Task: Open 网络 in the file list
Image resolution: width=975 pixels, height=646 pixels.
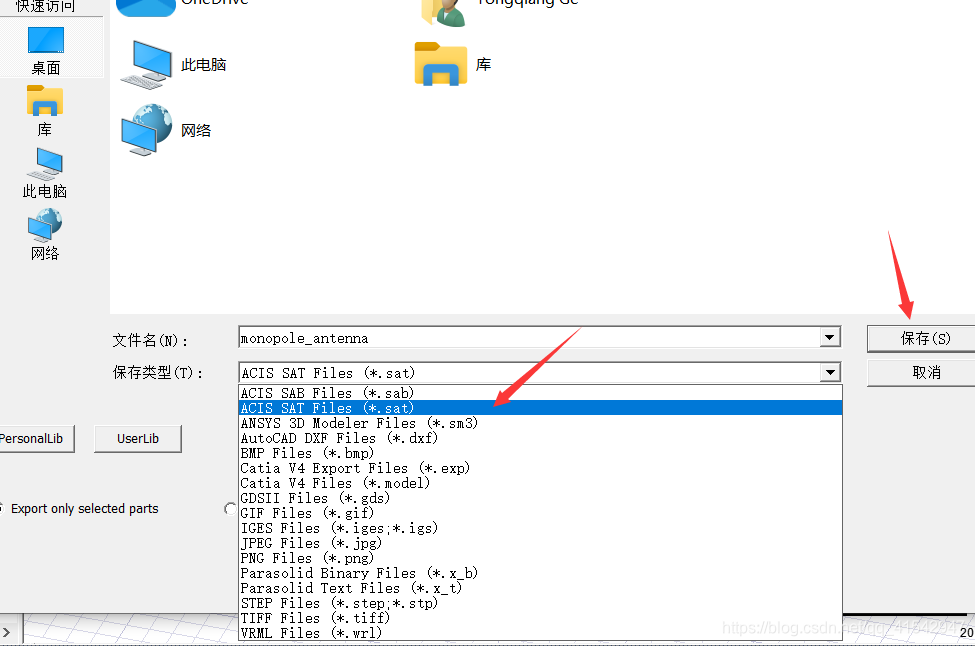Action: point(166,130)
